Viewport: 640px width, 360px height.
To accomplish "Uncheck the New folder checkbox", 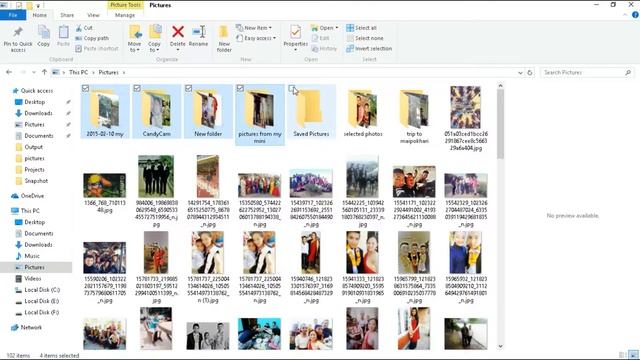I will click(x=189, y=88).
